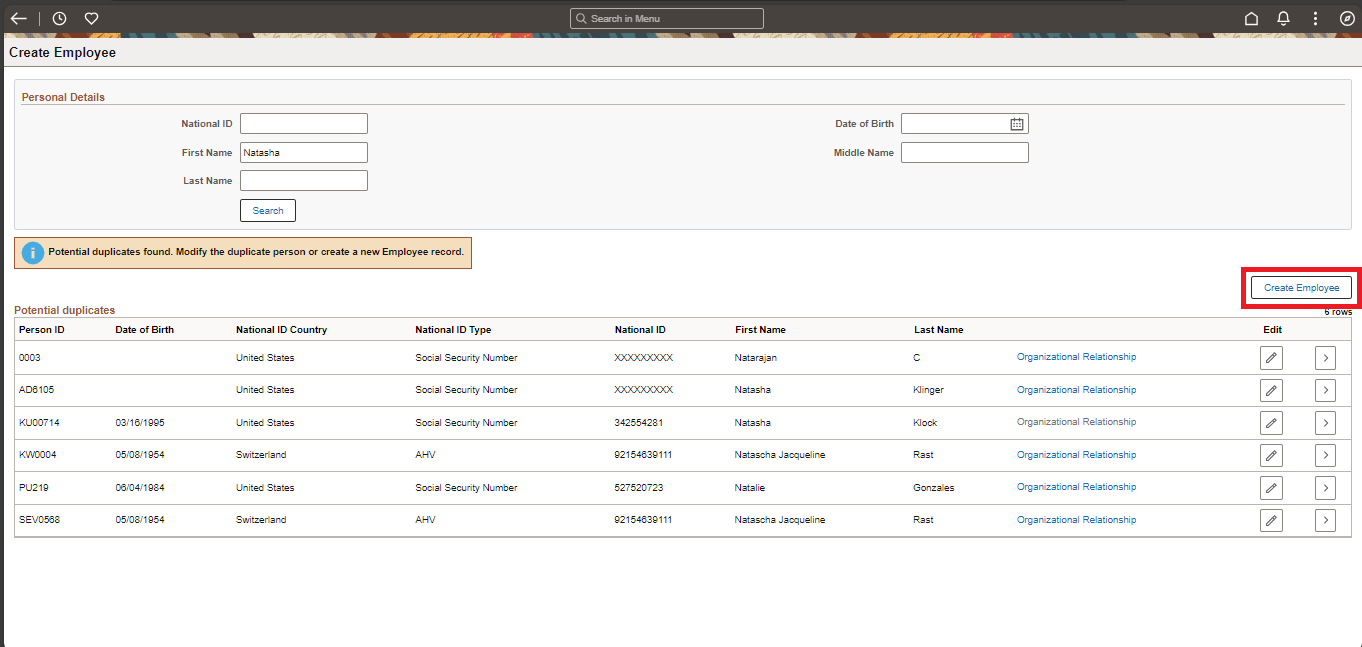Open Favorites using the heart icon
Viewport: 1362px width, 647px height.
(x=90, y=18)
